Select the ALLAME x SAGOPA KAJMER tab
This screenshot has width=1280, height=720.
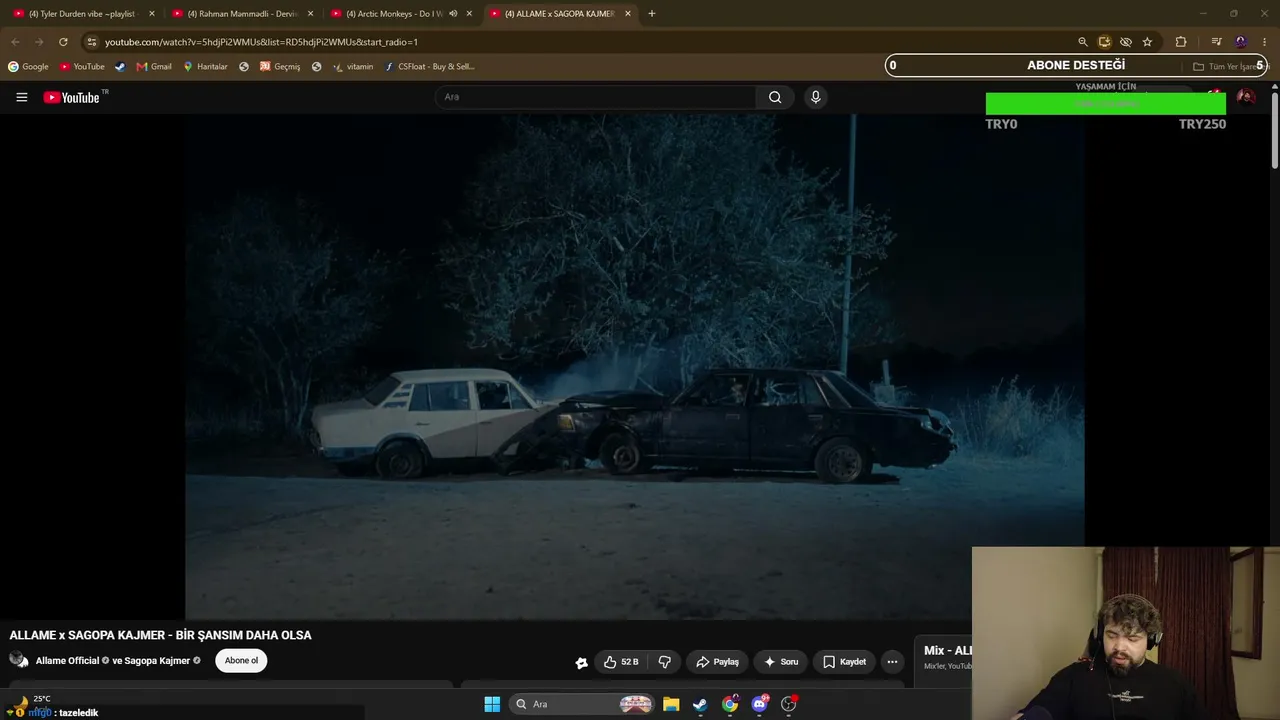559,14
